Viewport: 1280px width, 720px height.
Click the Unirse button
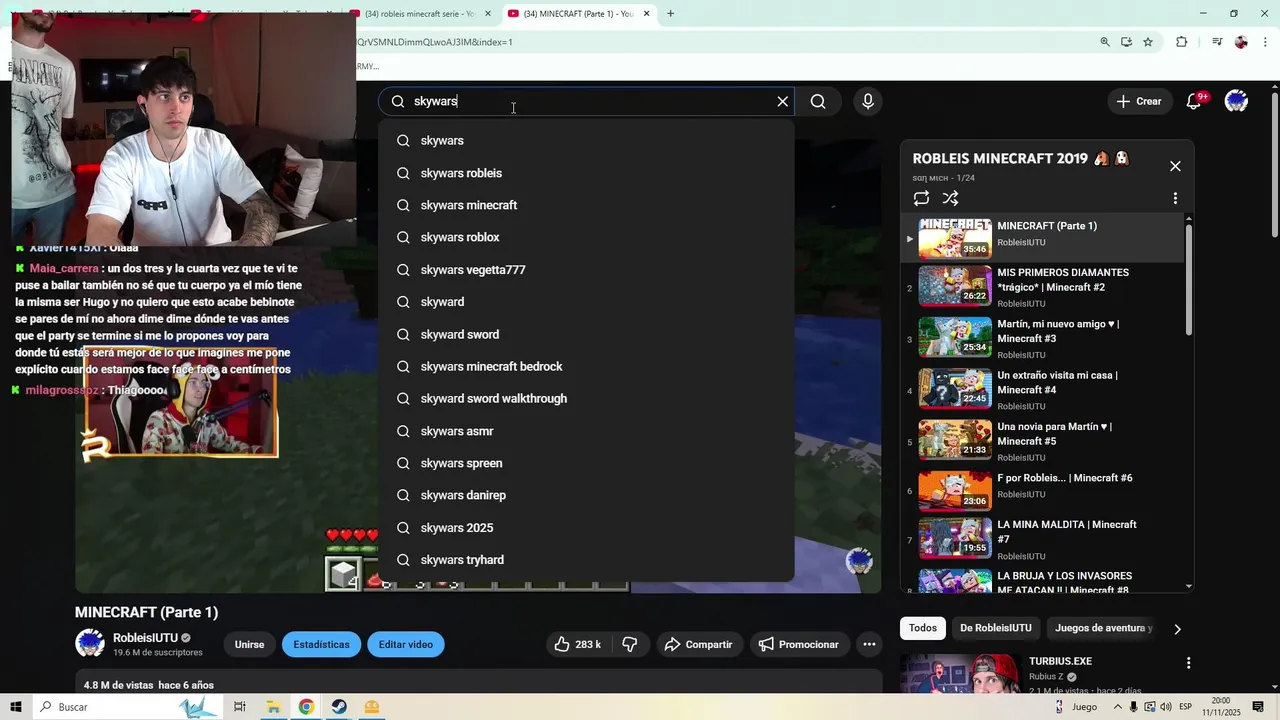[250, 645]
